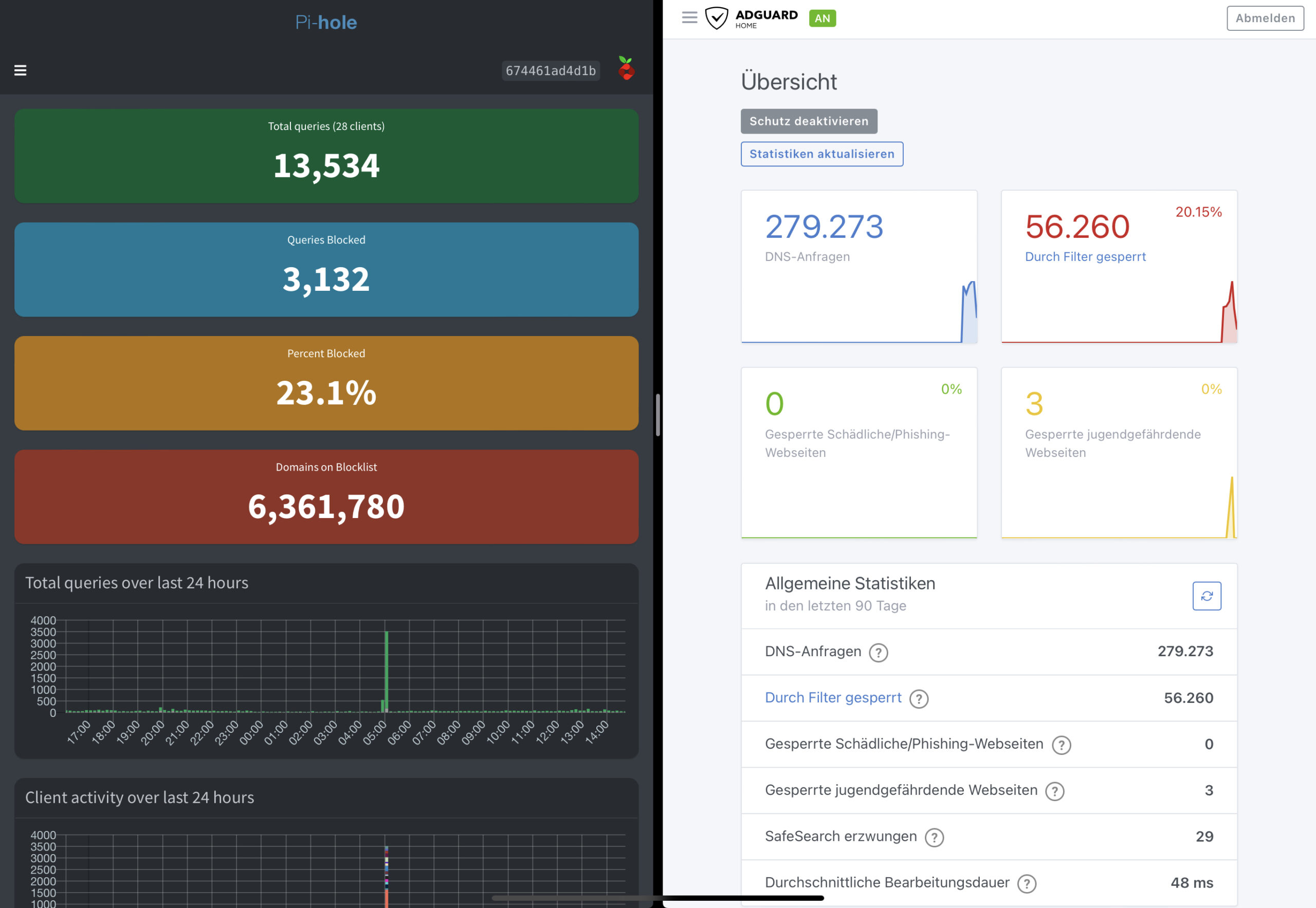Viewport: 1316px width, 908px height.
Task: Click the Pi-hole title link
Action: 326,22
